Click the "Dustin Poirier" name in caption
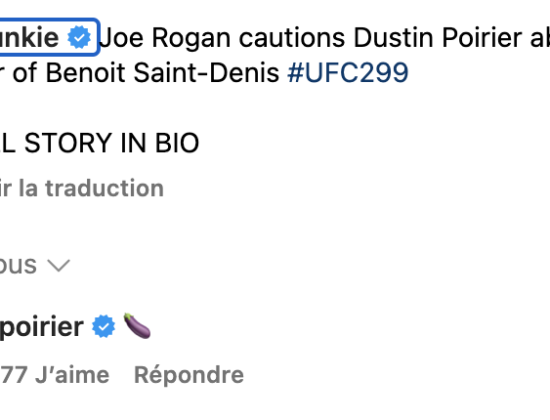Screen dimensions: 550x420 [x=437, y=38]
